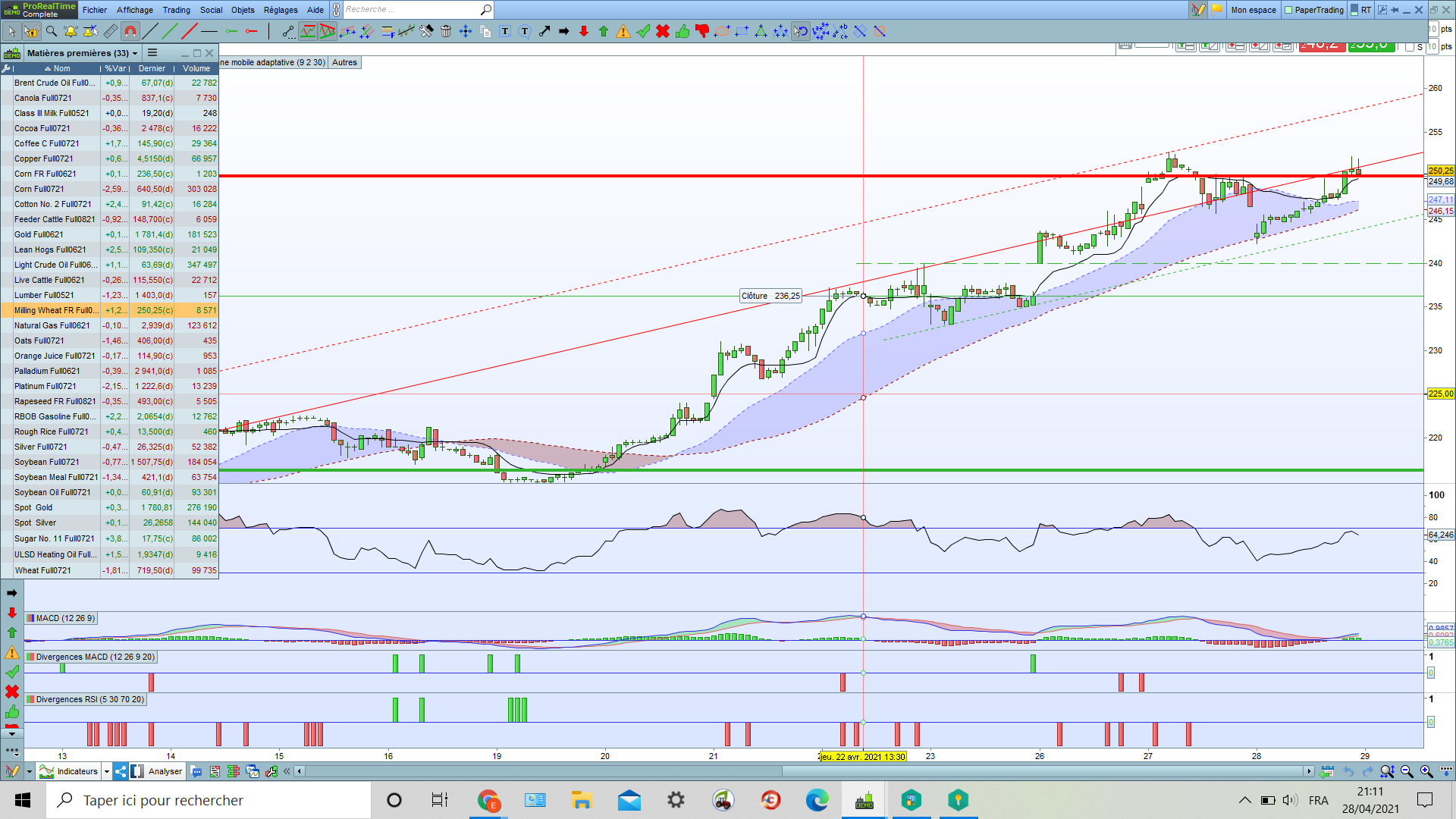
Task: Click the Mon espace button
Action: tap(1253, 10)
